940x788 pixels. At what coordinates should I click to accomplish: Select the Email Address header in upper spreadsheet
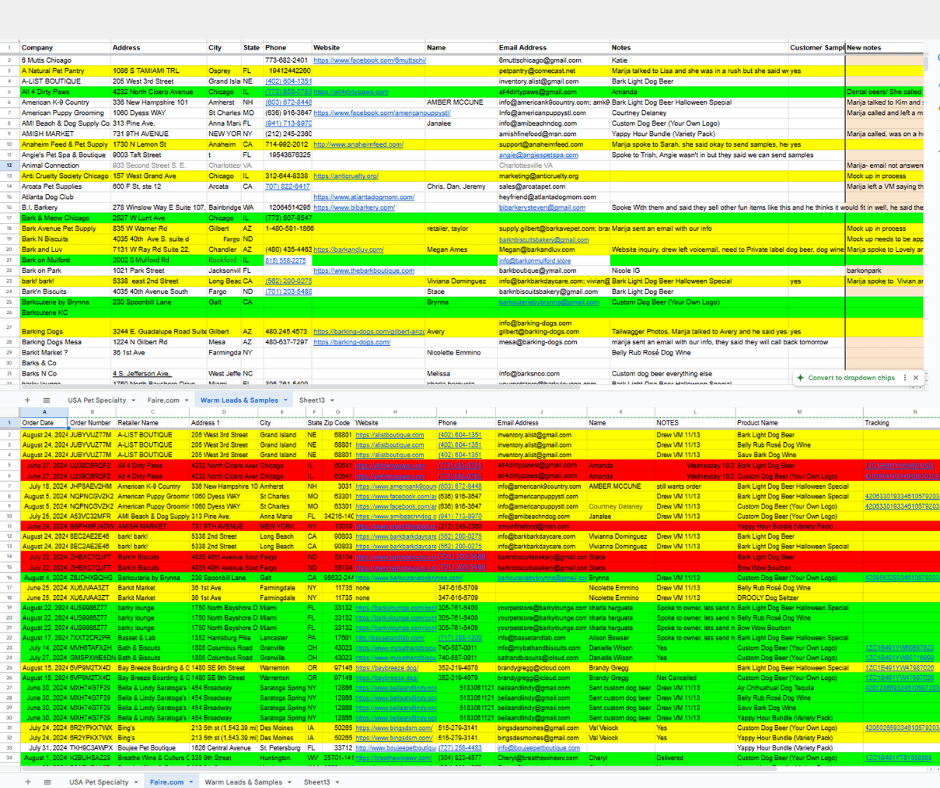pos(553,47)
